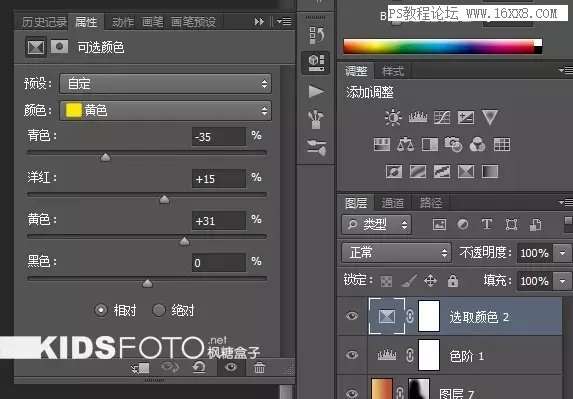Add a Selective Color adjustment from Adjustments panel
The image size is (573, 399).
tap(466, 171)
